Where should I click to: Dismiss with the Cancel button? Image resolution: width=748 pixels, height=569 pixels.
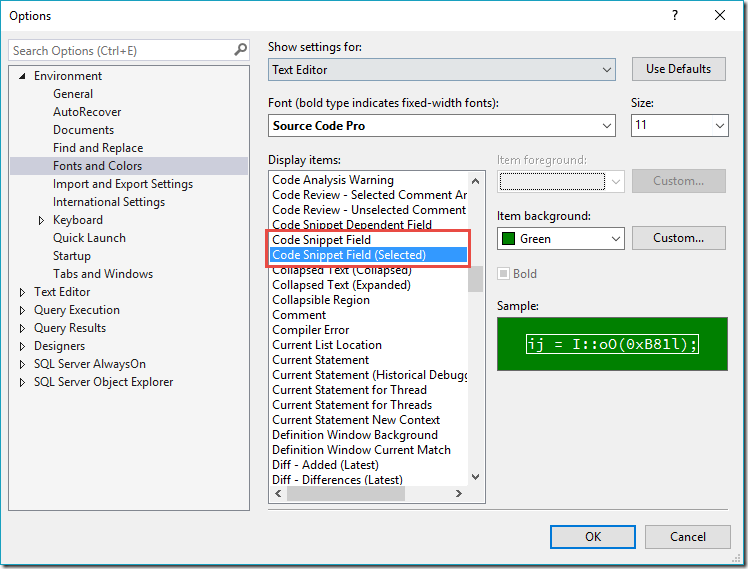[x=687, y=537]
